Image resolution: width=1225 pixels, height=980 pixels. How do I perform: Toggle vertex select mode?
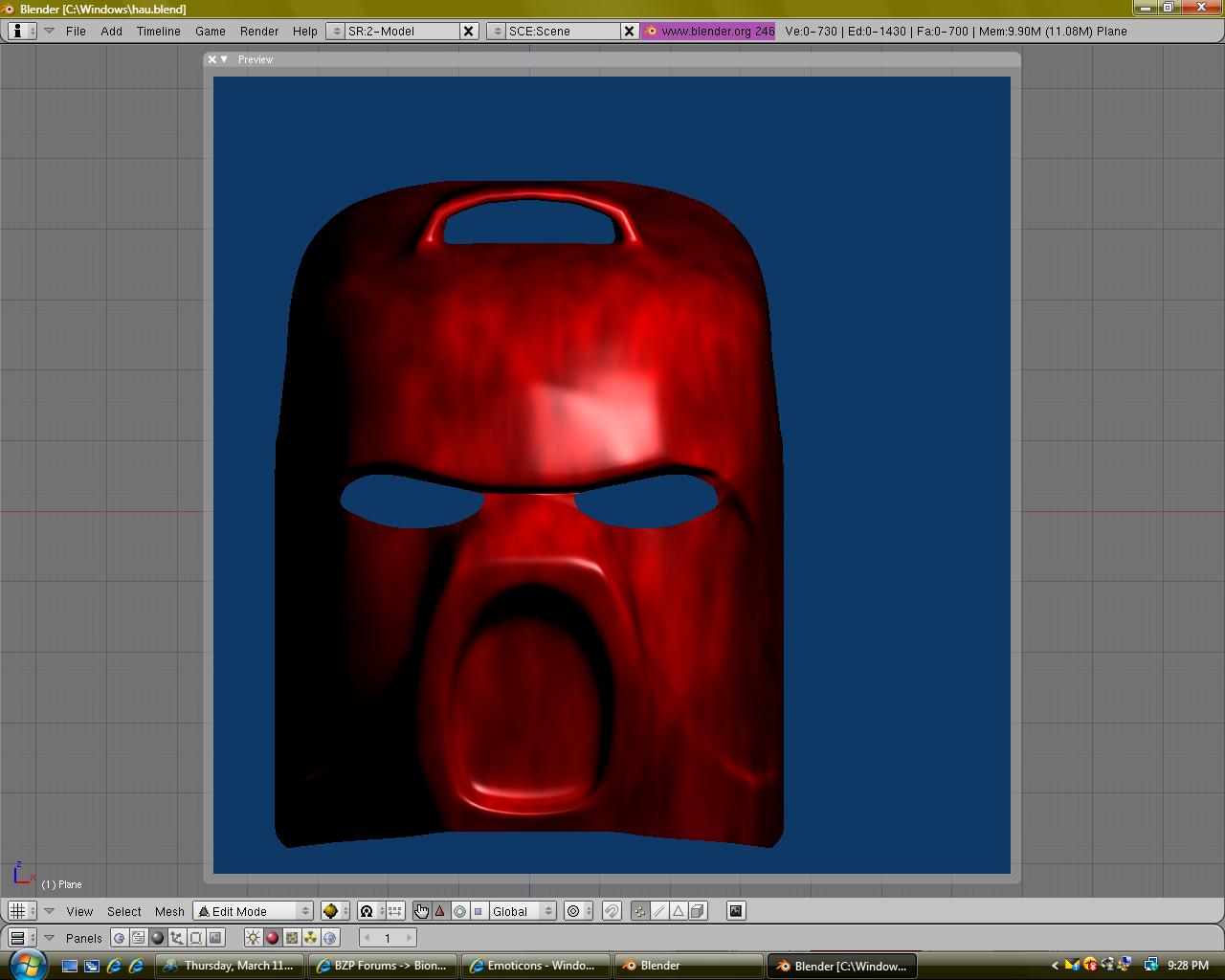tap(639, 911)
